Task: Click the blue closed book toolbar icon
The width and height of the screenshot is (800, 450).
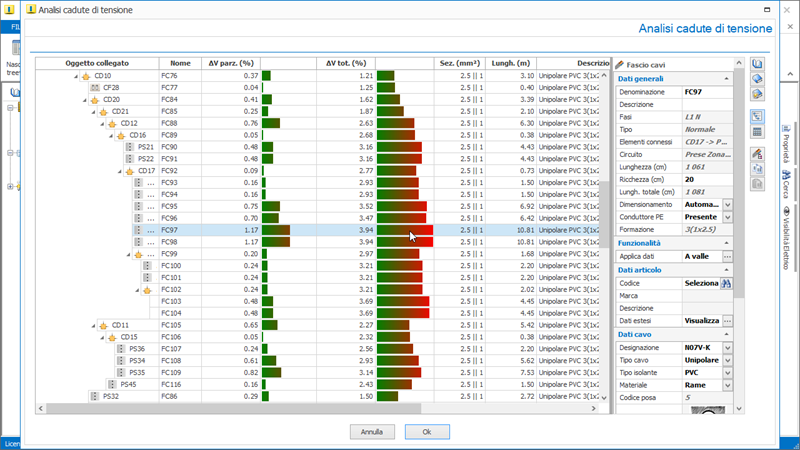Action: [757, 79]
